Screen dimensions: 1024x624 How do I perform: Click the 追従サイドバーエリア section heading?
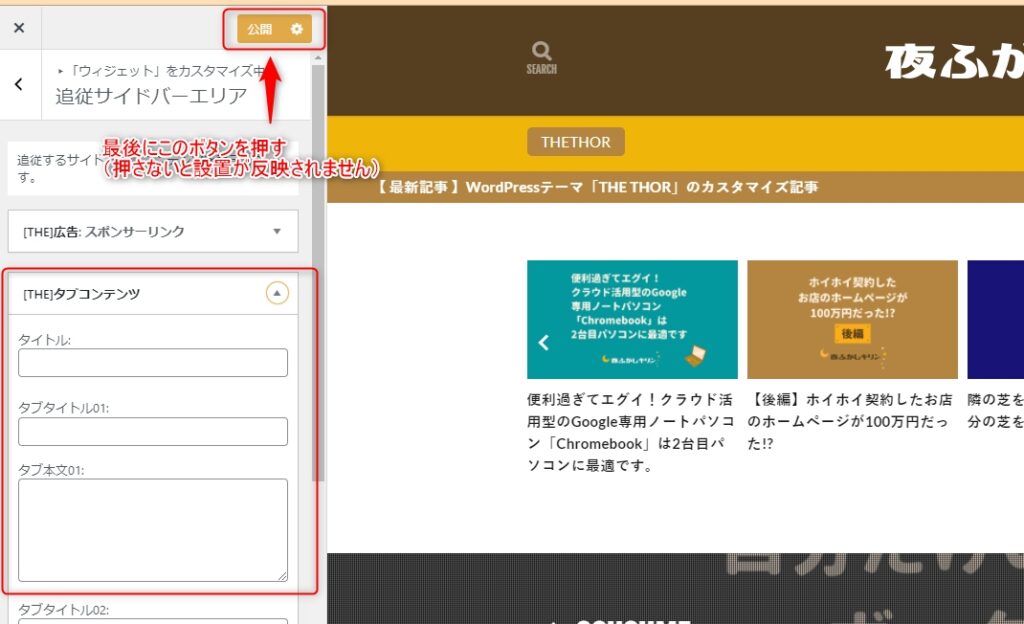pos(152,96)
